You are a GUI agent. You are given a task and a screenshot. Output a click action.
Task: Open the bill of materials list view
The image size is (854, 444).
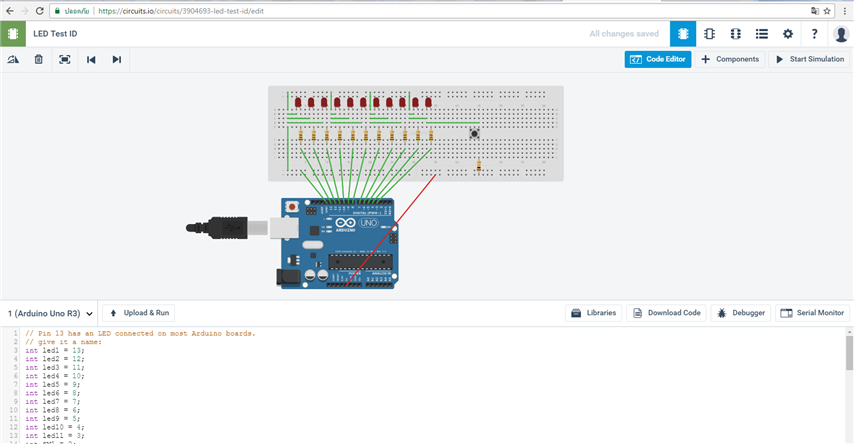(762, 33)
